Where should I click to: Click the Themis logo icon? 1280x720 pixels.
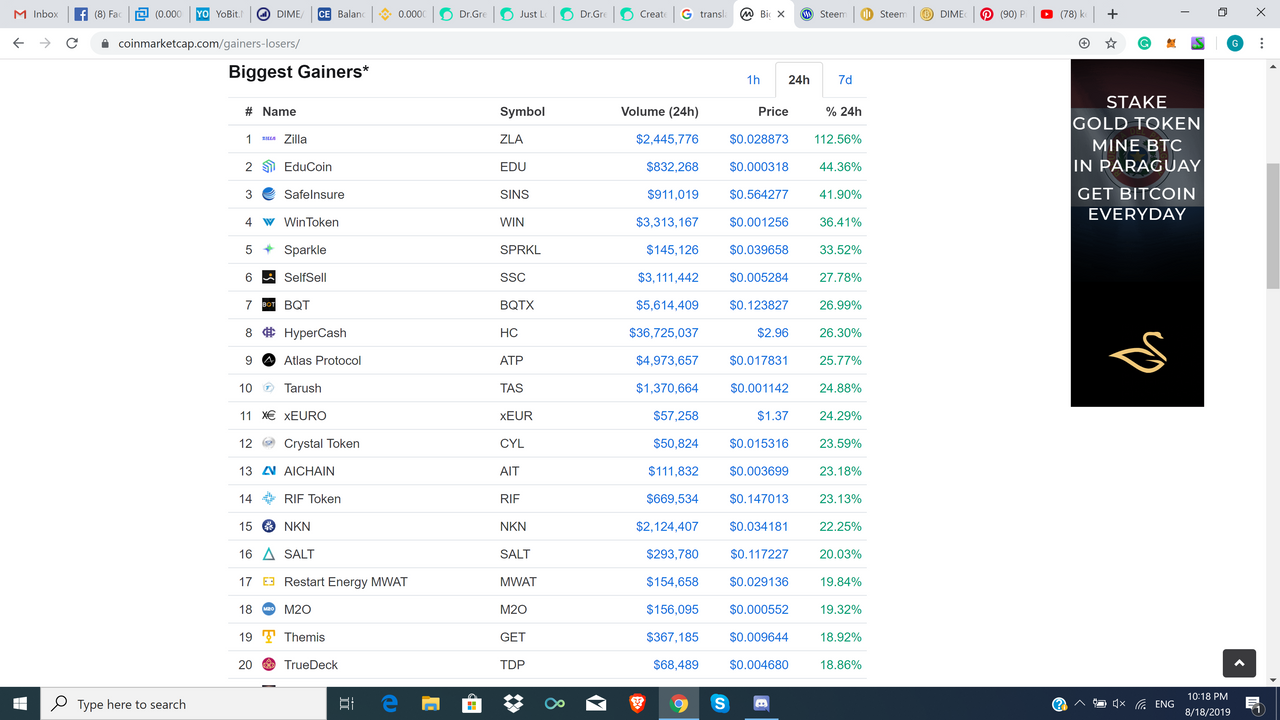269,637
